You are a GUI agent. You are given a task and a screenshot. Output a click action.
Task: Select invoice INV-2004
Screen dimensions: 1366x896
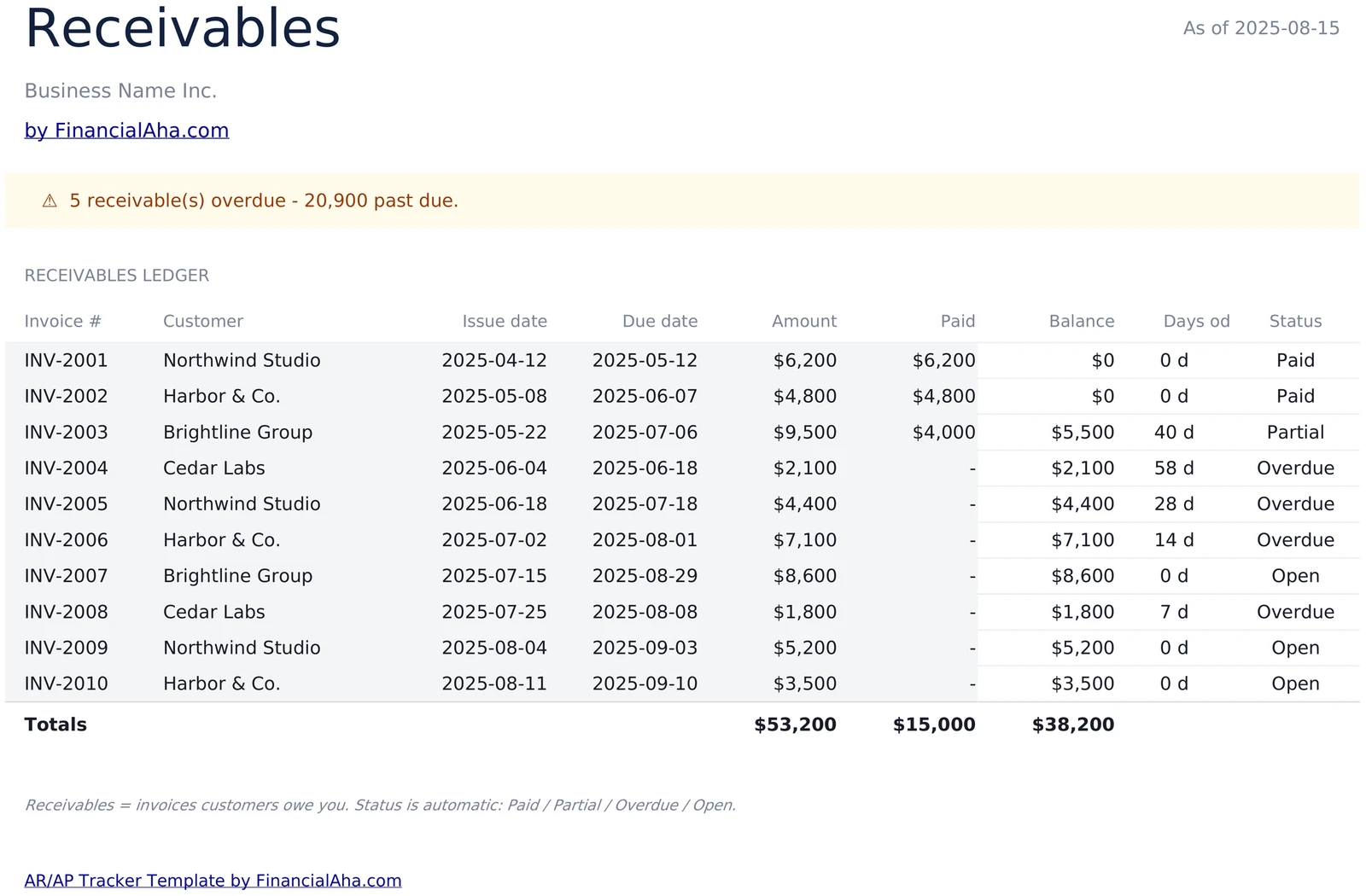coord(67,468)
